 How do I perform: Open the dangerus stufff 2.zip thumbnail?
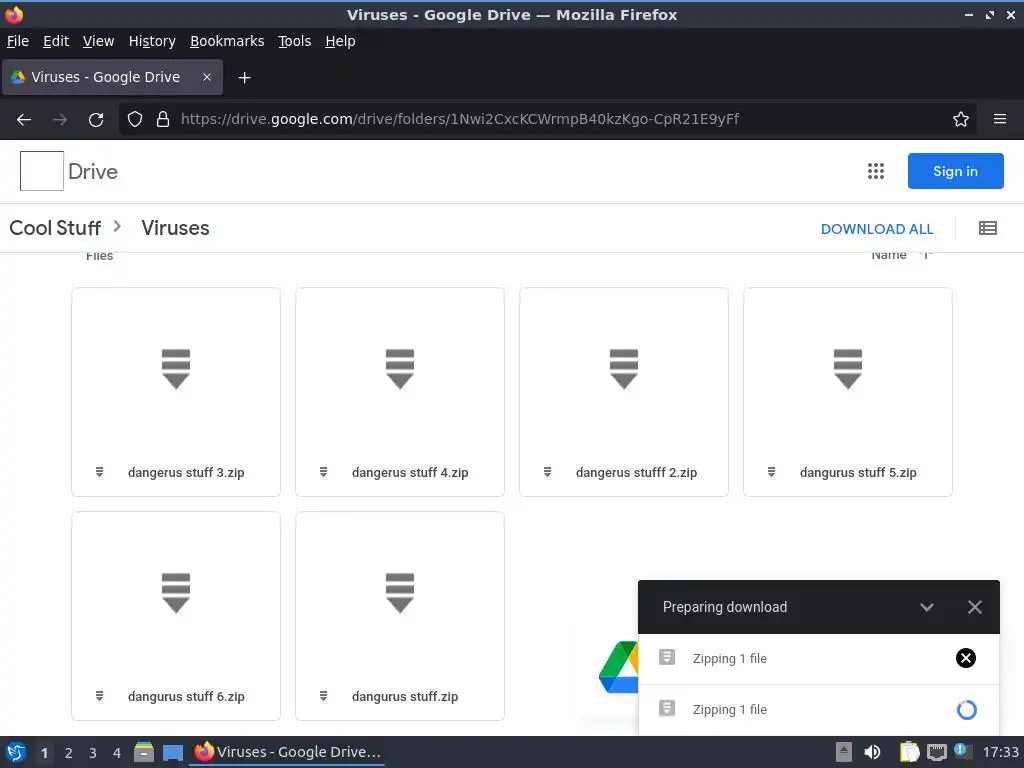point(624,369)
